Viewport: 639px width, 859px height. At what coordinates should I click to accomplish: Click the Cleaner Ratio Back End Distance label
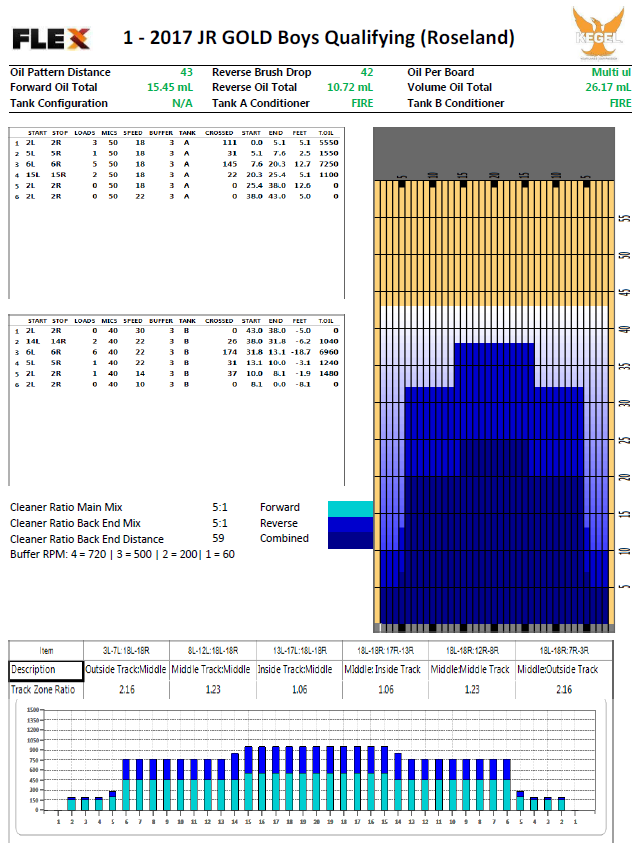(x=88, y=538)
